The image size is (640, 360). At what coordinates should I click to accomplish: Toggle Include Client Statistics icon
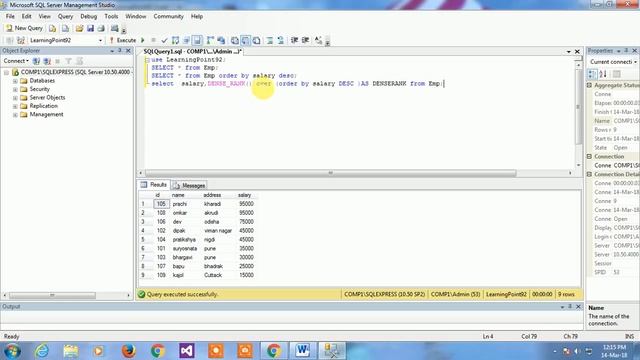(221, 40)
